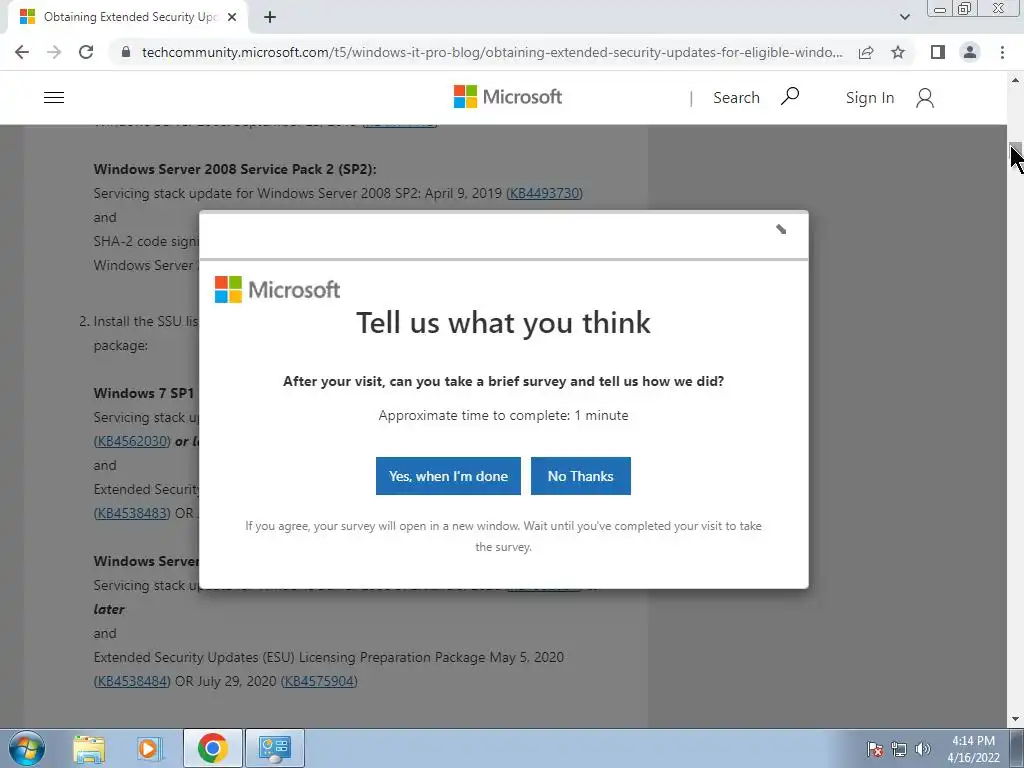The width and height of the screenshot is (1024, 768).
Task: Click 'Windows Server 2008 Service Pack 2 (SP2):' heading
Action: 235,169
